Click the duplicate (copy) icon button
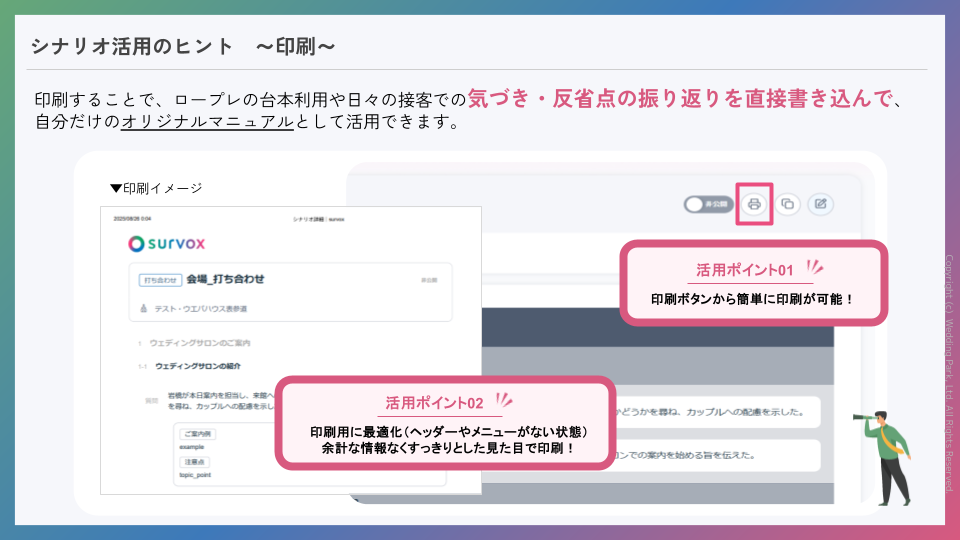The image size is (960, 540). point(787,204)
